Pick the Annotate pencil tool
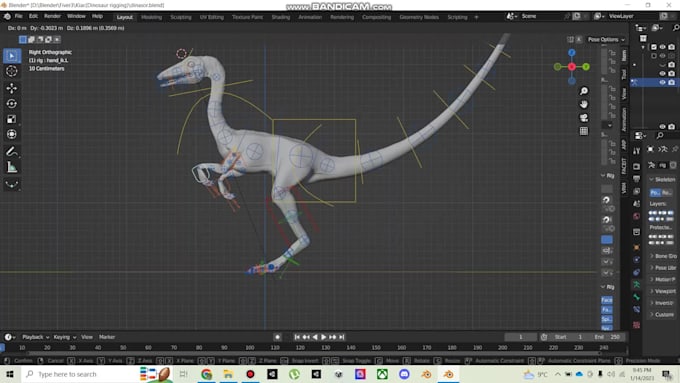This screenshot has height=383, width=680. (x=12, y=152)
